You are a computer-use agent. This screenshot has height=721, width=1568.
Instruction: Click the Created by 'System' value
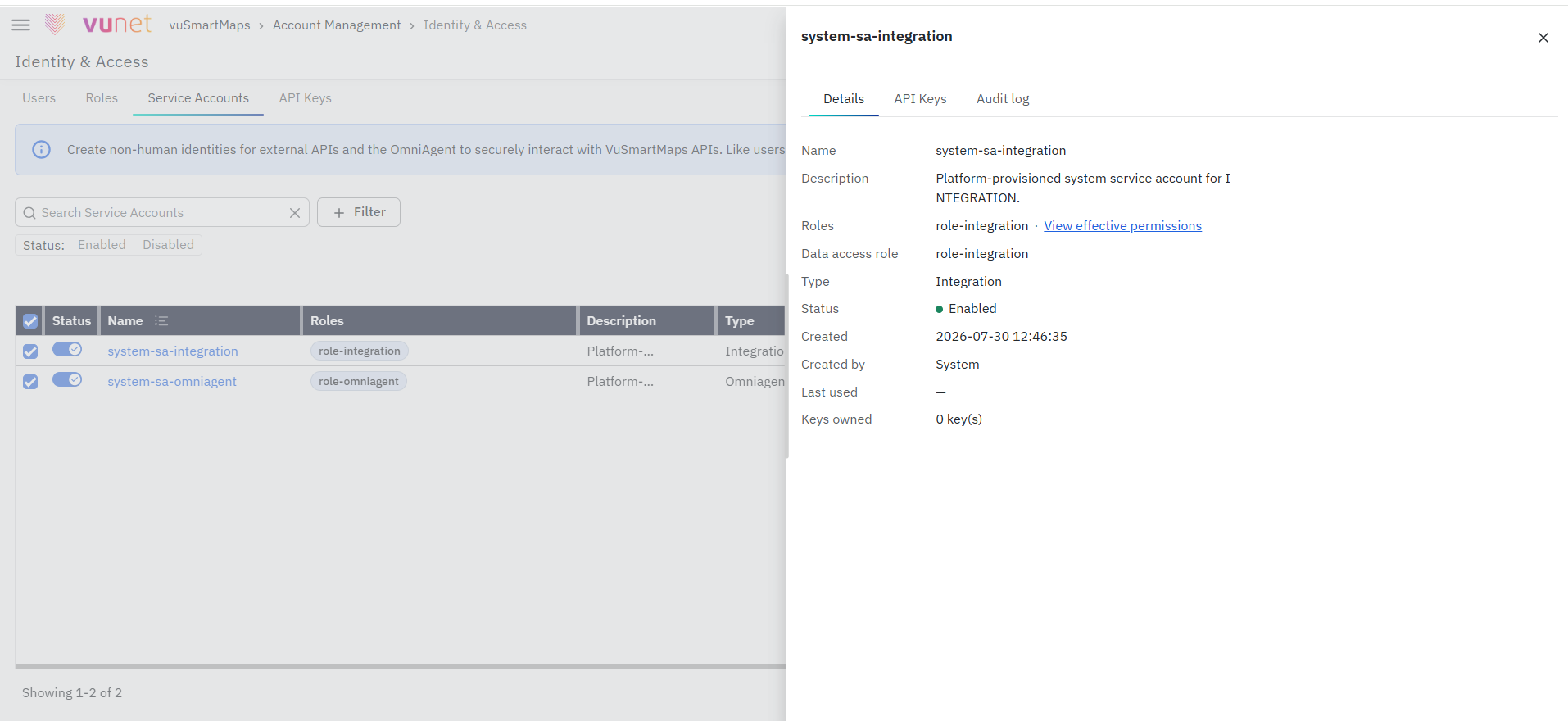point(957,365)
